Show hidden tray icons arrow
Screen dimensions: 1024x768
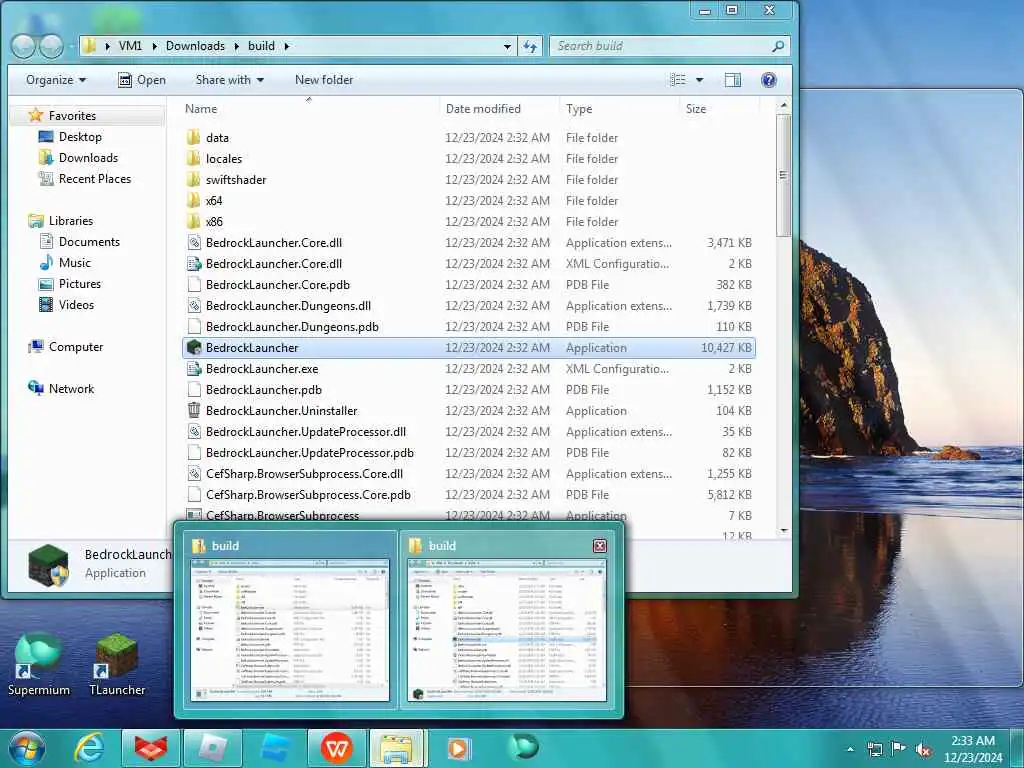pyautogui.click(x=850, y=749)
